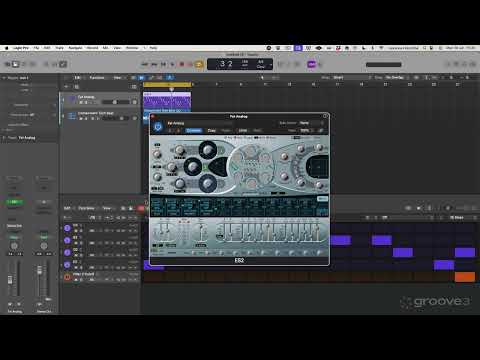Viewport: 480px width, 360px height.
Task: Click the Forward transport button
Action: (154, 64)
